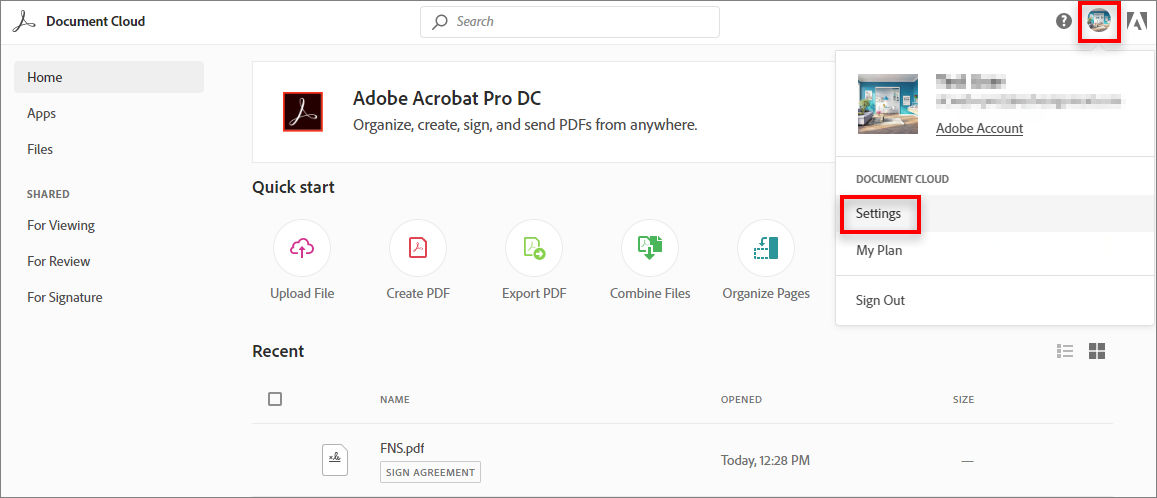Open the help question mark icon
This screenshot has width=1157, height=498.
click(1063, 21)
